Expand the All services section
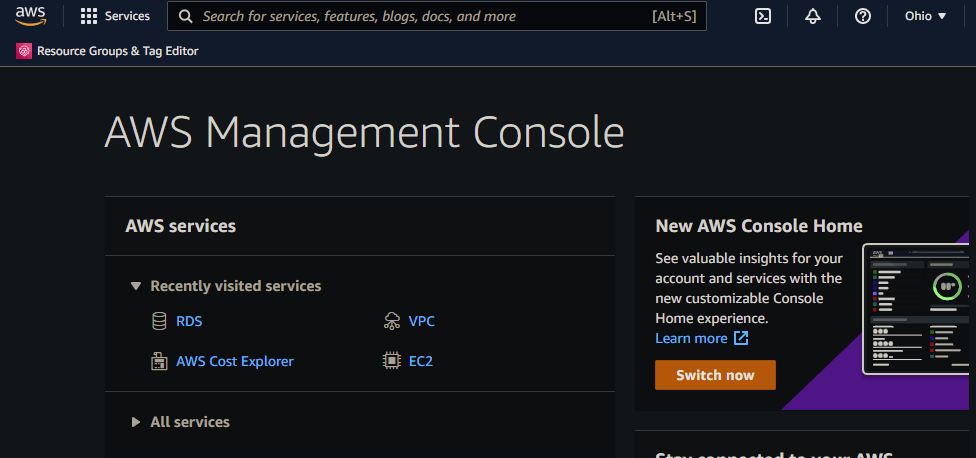976x458 pixels. coord(136,422)
